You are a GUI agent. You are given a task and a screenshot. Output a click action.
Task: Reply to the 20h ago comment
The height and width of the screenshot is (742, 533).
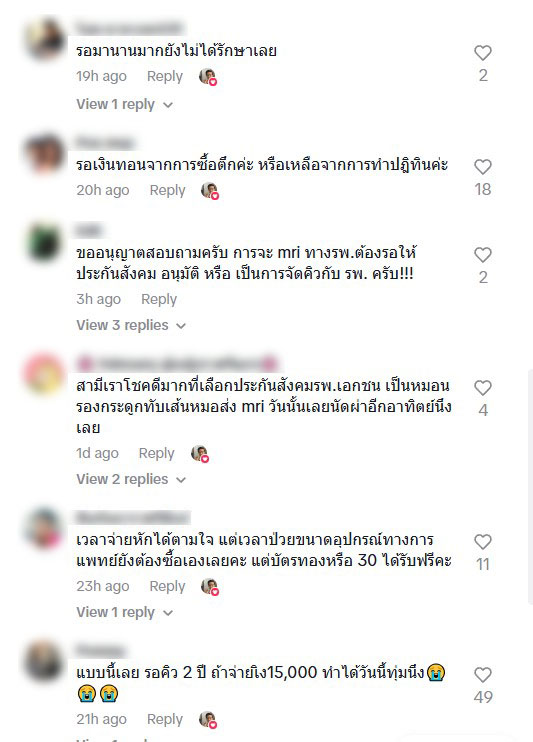(x=168, y=190)
